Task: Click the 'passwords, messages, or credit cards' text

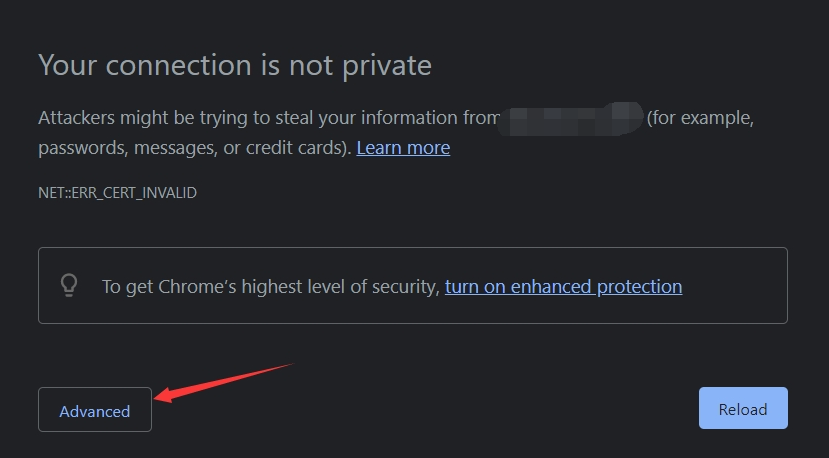Action: [x=193, y=148]
